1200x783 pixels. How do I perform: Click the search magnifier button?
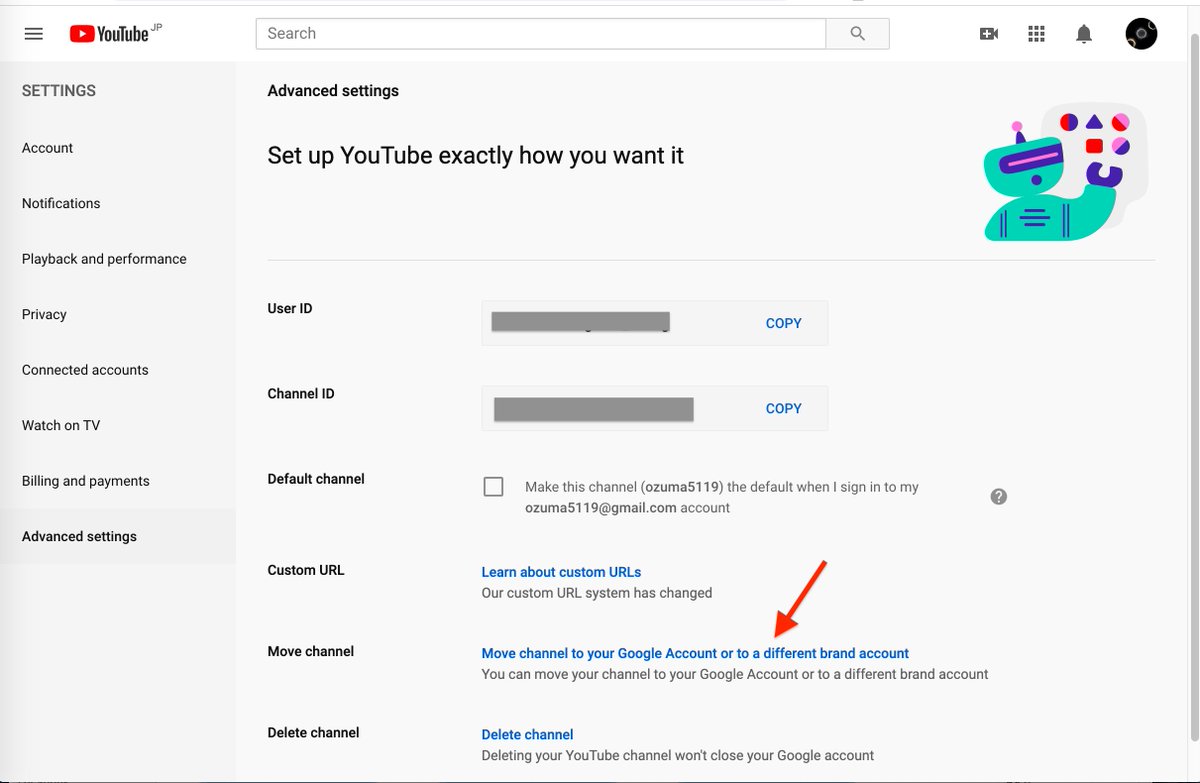857,33
